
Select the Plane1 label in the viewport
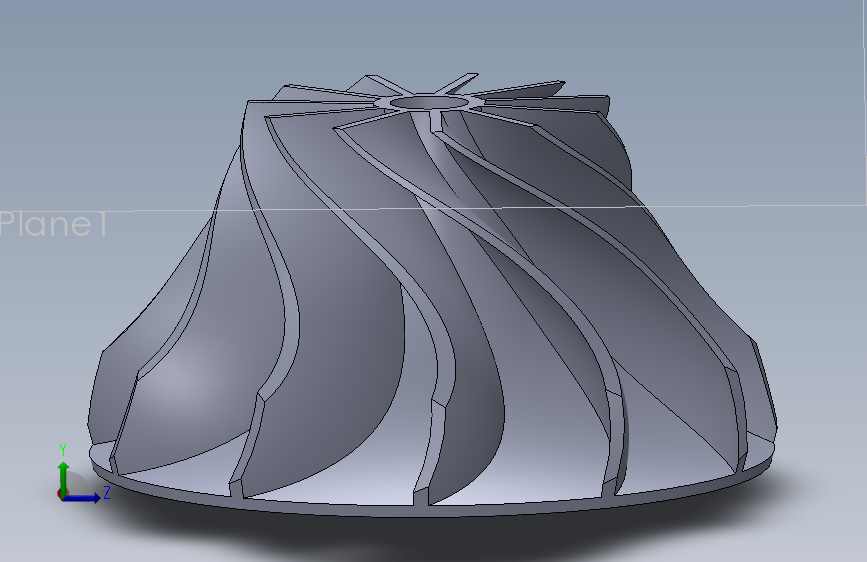click(x=54, y=225)
